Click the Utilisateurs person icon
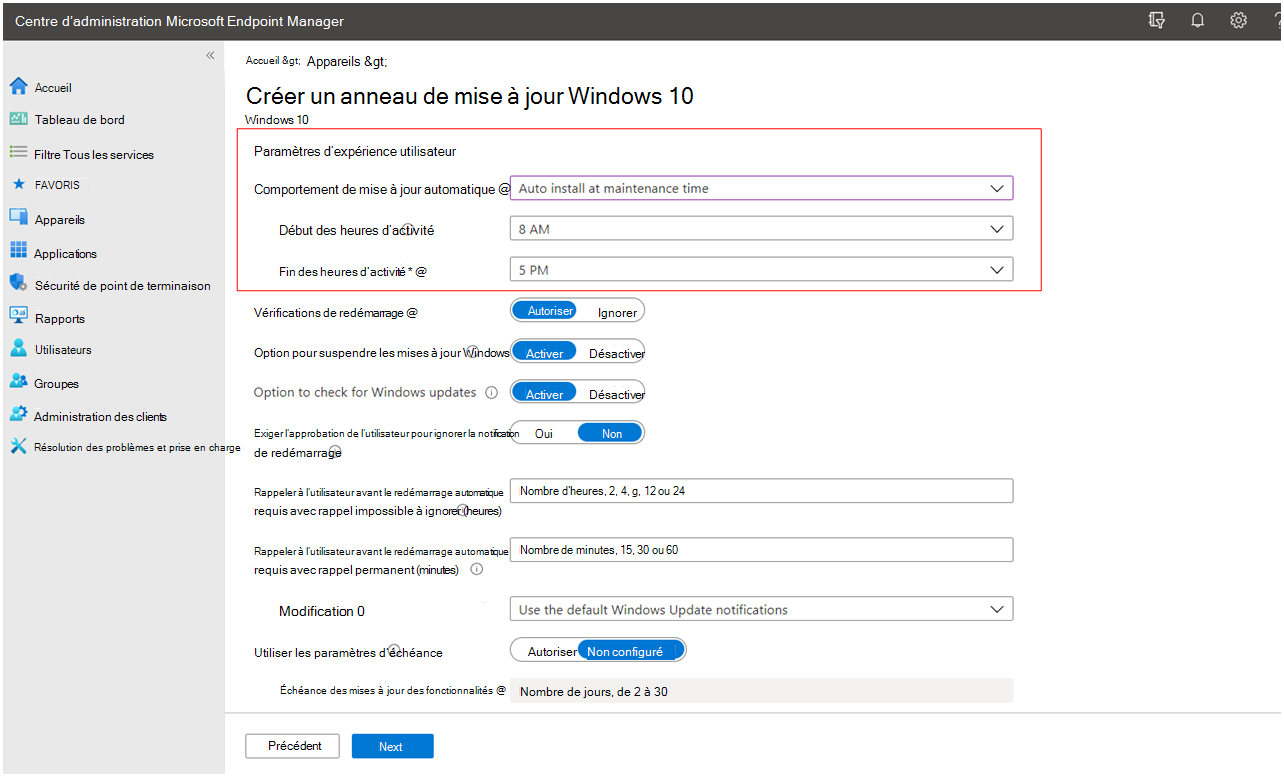1284x776 pixels. 18,349
